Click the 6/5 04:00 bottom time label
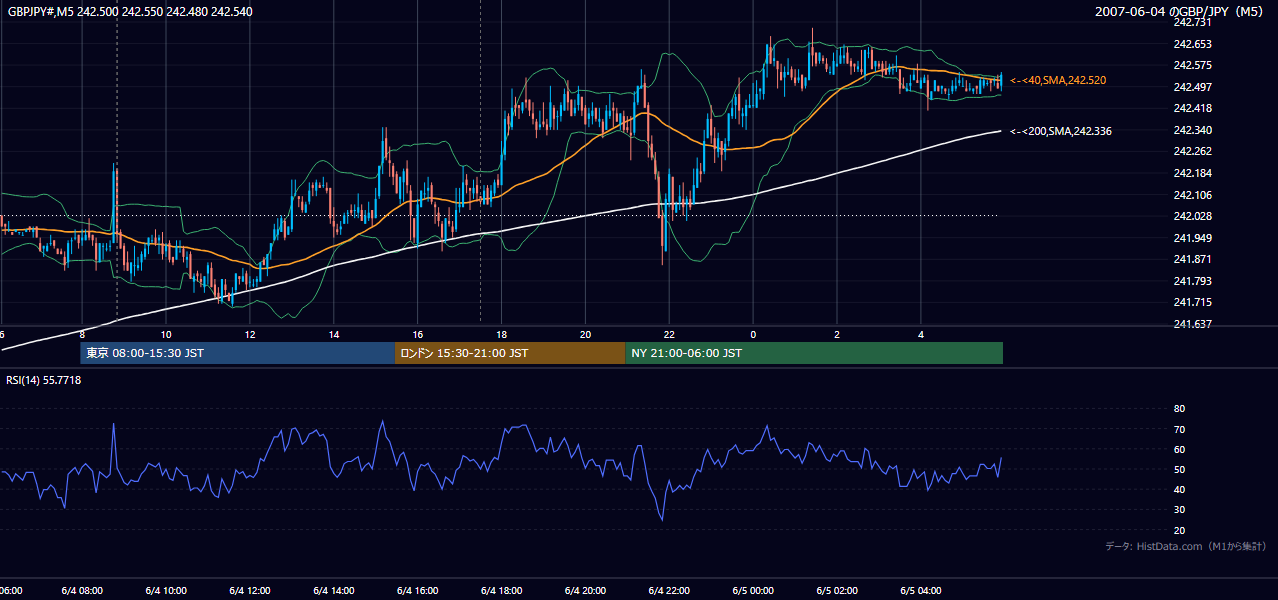 tap(921, 591)
